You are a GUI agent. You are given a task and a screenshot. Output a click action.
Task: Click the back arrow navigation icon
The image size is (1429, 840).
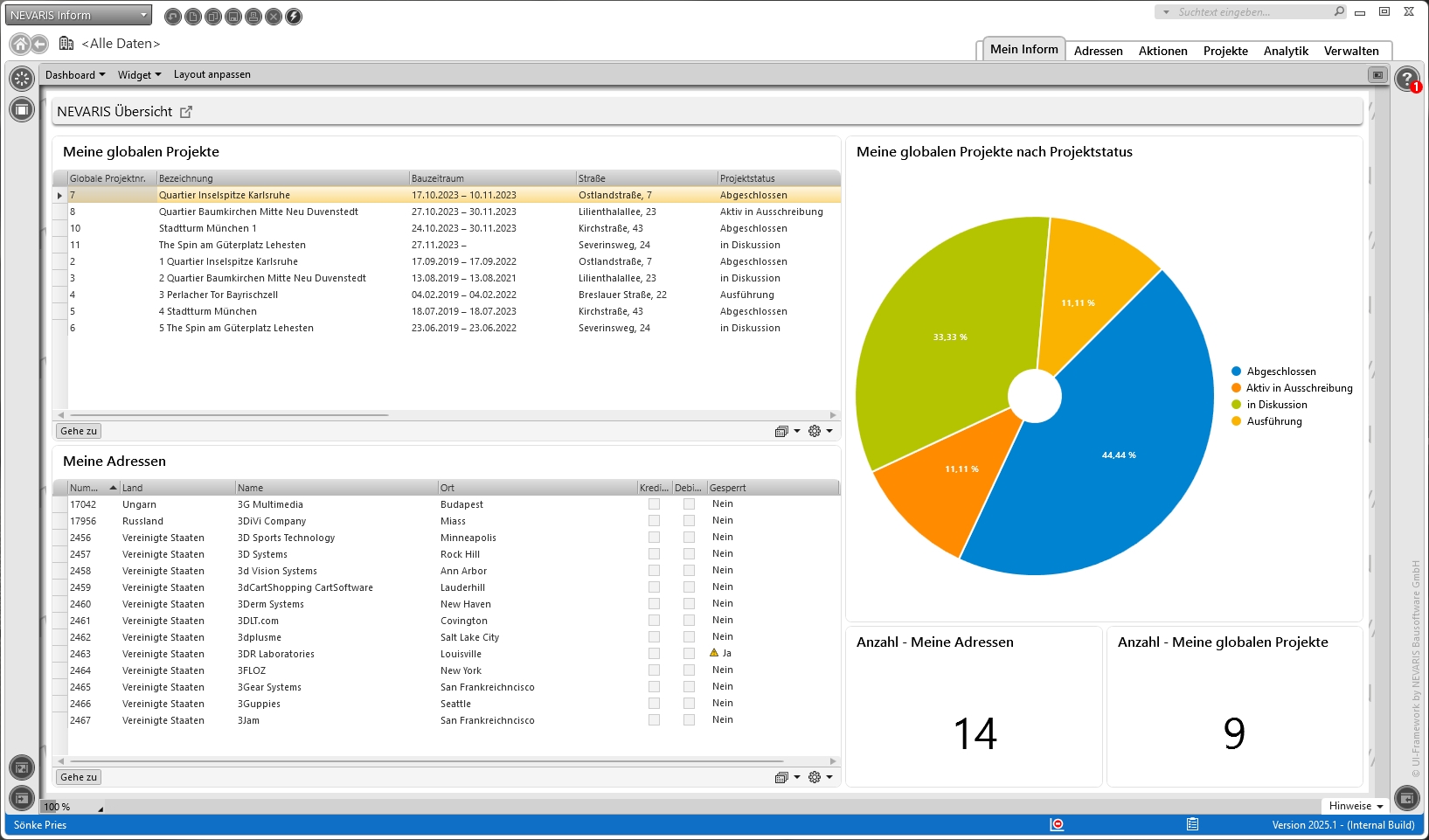coord(39,44)
